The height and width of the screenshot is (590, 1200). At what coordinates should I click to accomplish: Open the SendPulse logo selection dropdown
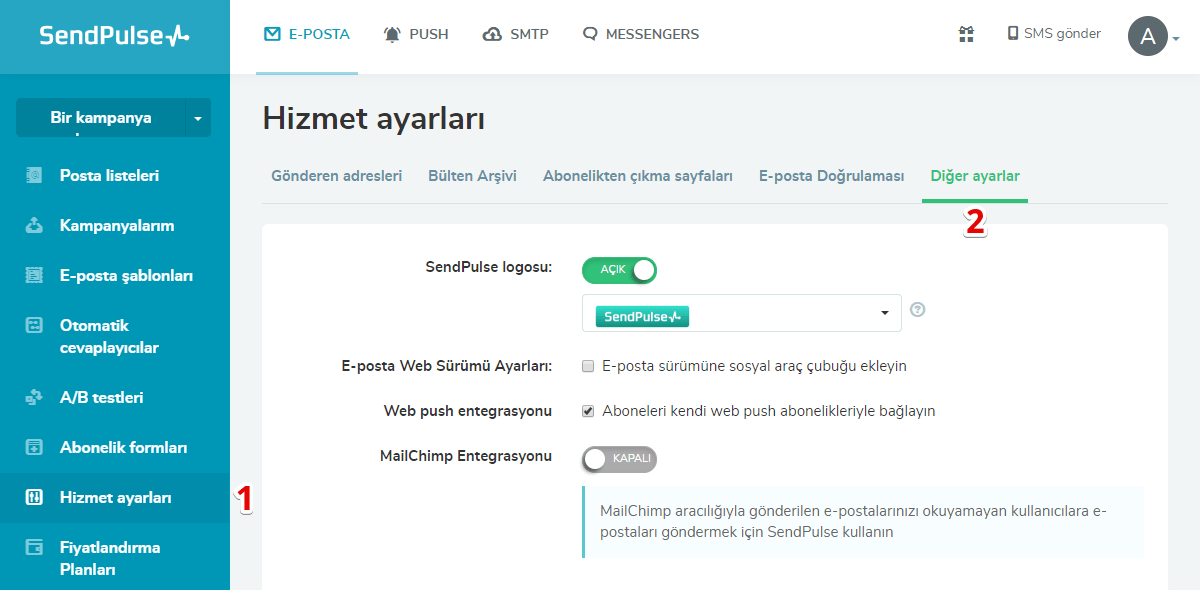pyautogui.click(x=741, y=314)
